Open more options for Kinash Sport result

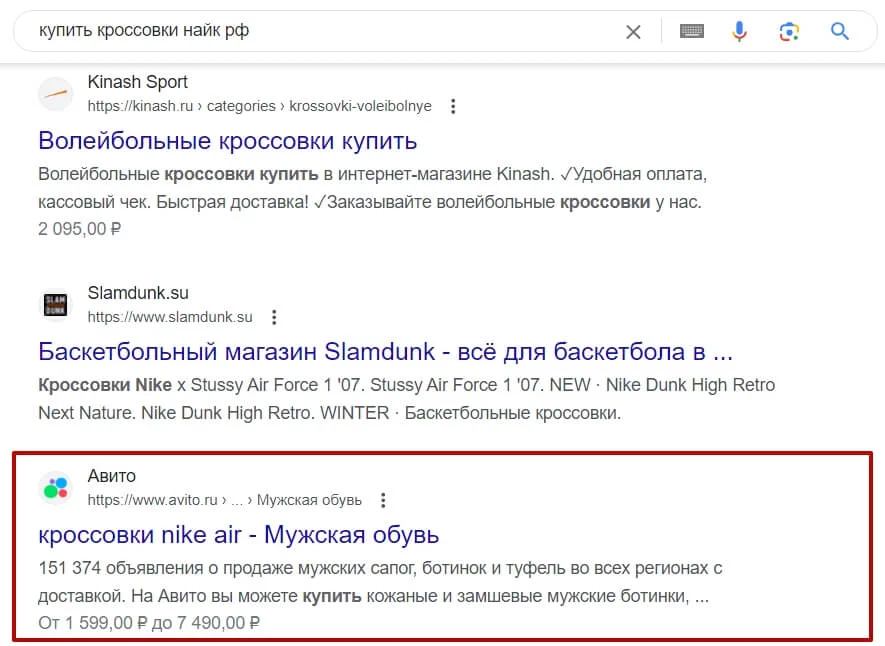coord(453,106)
